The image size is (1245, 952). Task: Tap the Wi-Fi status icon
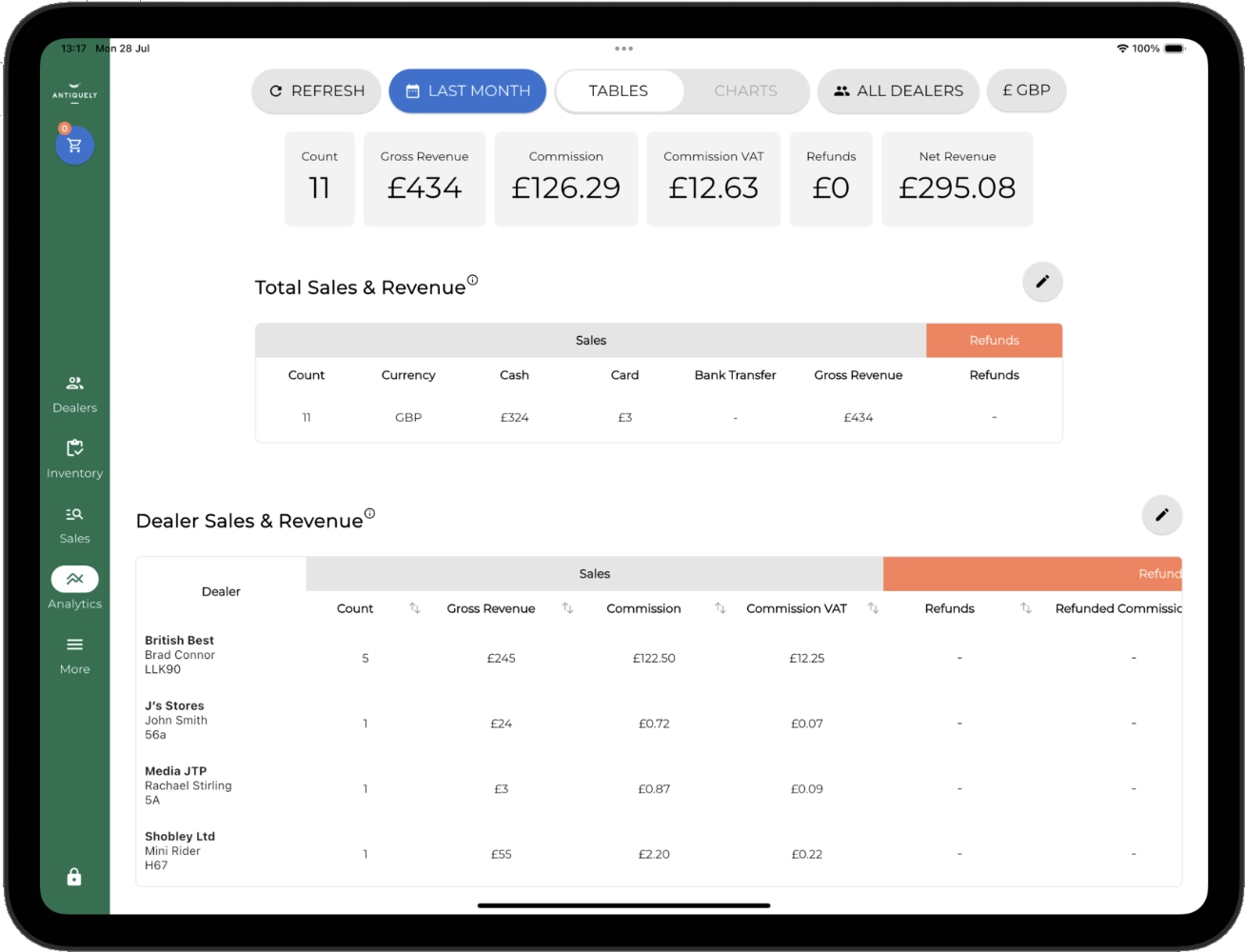(1122, 49)
